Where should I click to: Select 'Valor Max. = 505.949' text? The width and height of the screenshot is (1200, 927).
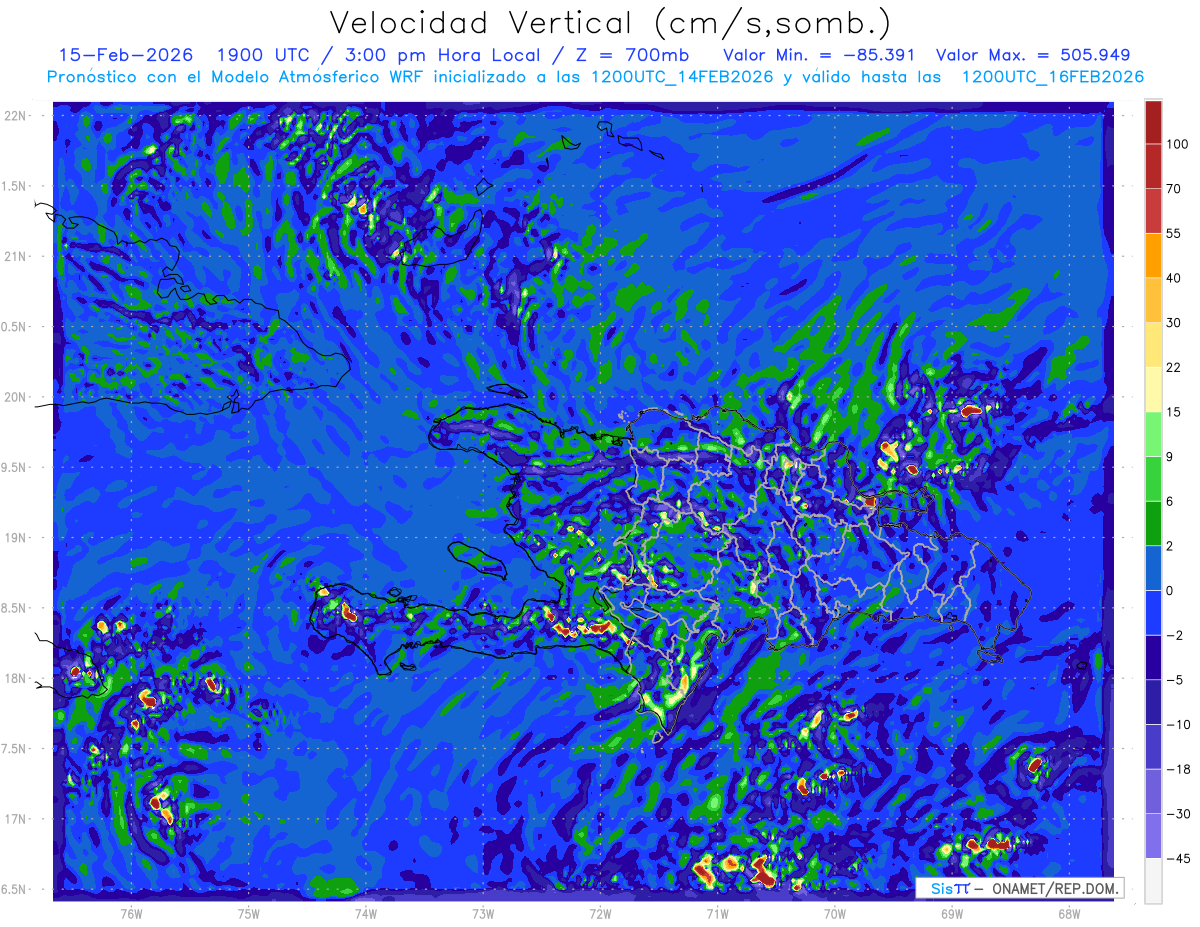[1034, 54]
